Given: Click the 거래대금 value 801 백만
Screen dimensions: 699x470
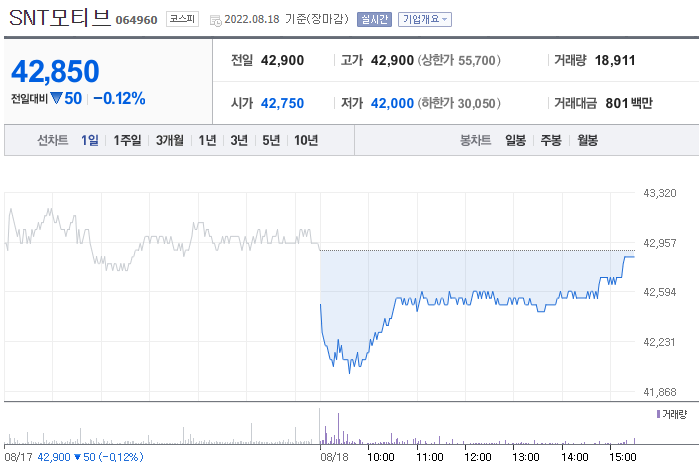Looking at the screenshot, I should point(629,103).
